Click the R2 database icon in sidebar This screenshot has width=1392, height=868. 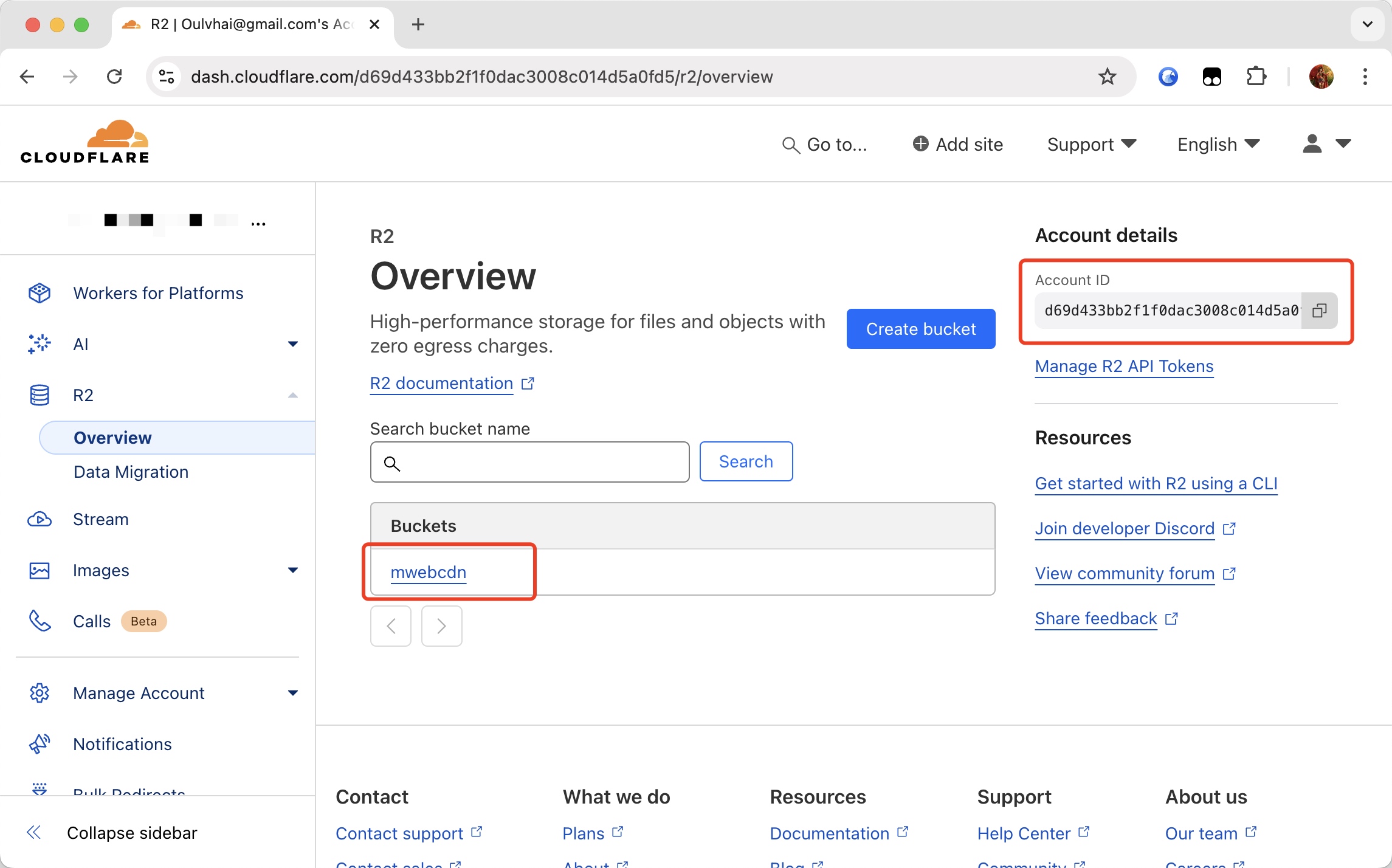[x=40, y=395]
